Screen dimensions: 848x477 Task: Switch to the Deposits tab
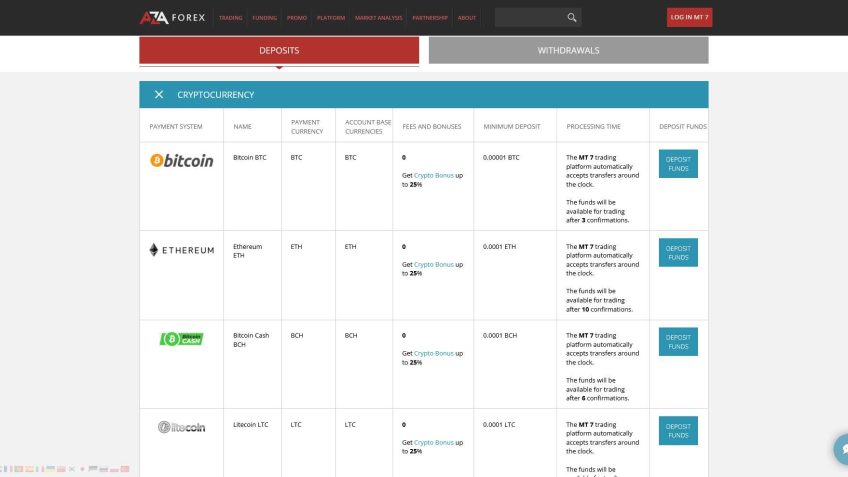[x=279, y=50]
